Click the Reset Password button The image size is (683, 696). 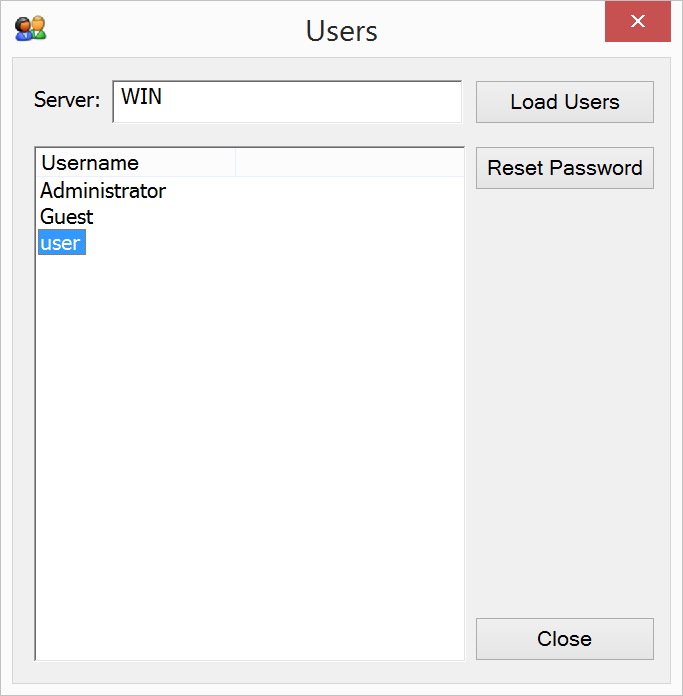(x=564, y=168)
